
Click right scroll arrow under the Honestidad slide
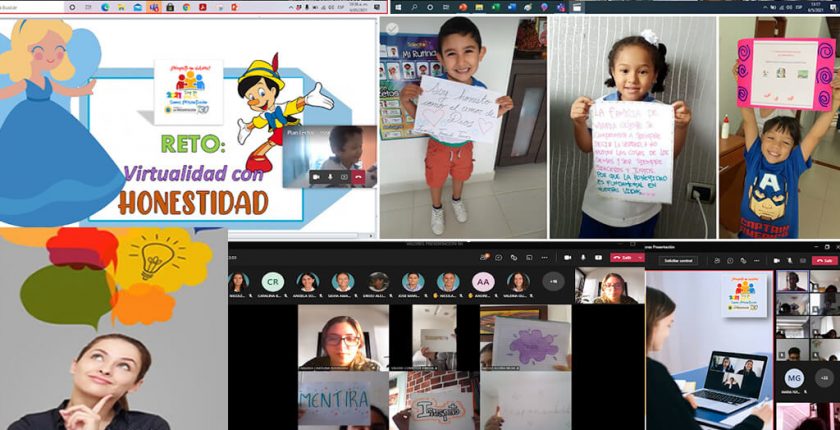tap(373, 235)
